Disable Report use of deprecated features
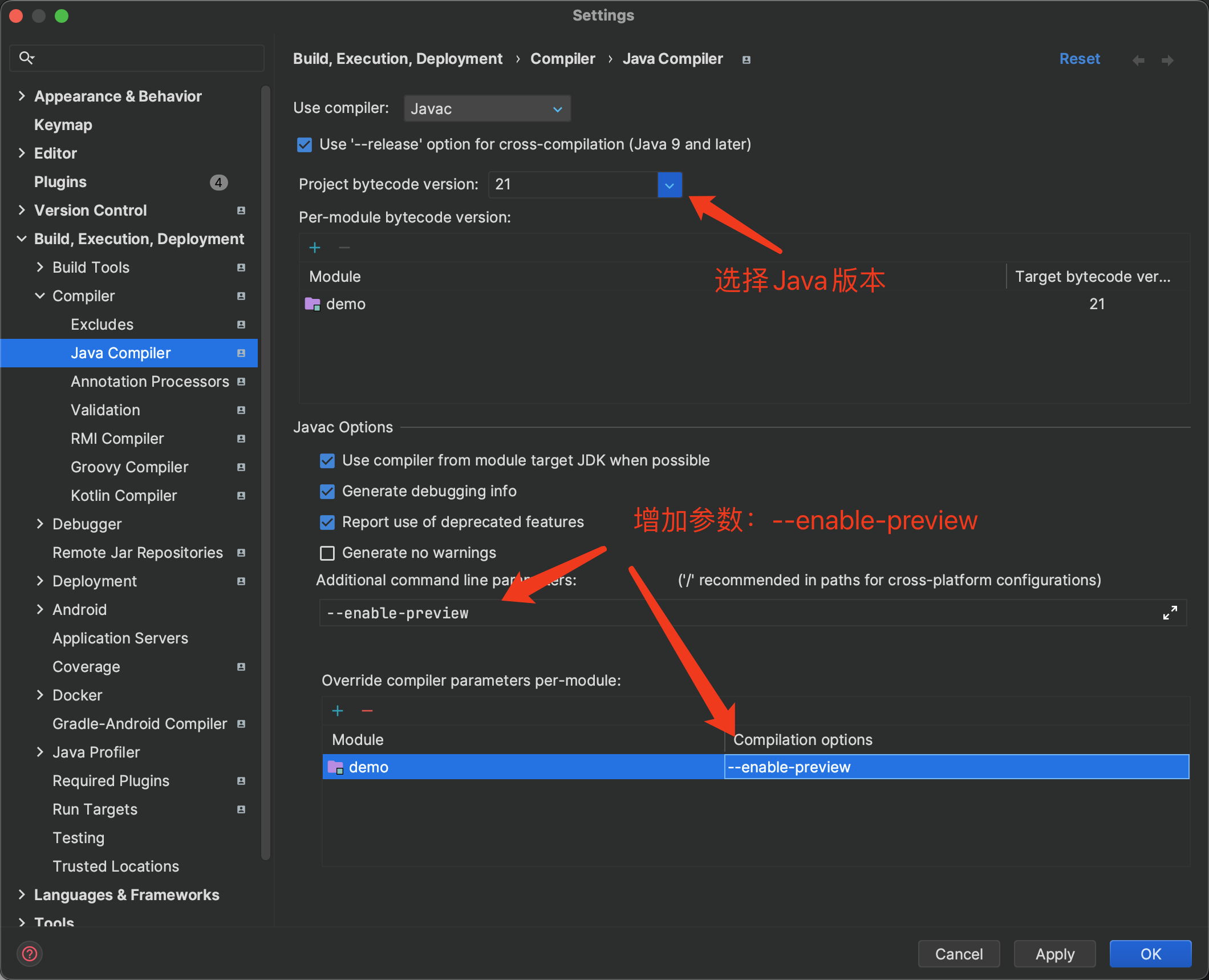Viewport: 1209px width, 980px height. click(x=327, y=522)
